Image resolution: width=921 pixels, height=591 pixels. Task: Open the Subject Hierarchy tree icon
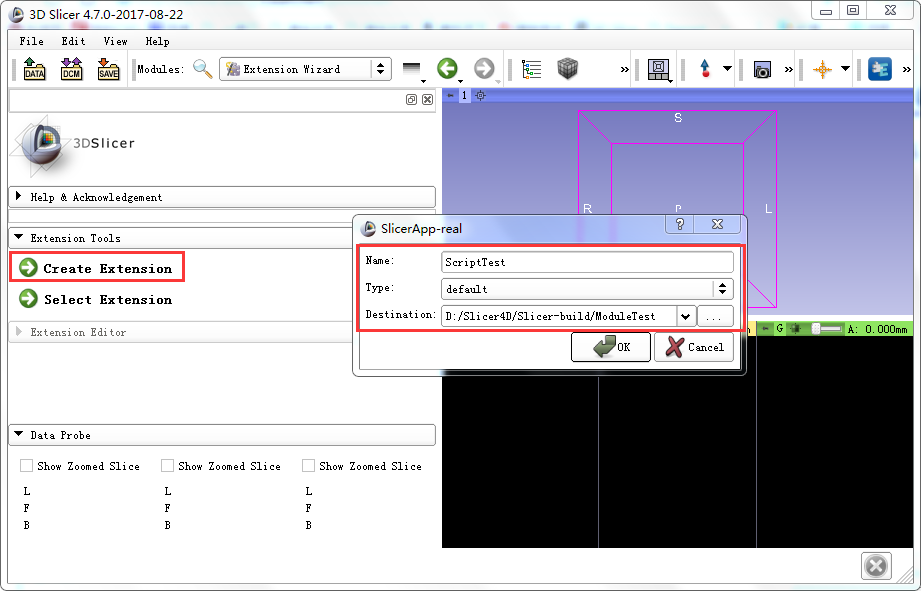point(531,69)
